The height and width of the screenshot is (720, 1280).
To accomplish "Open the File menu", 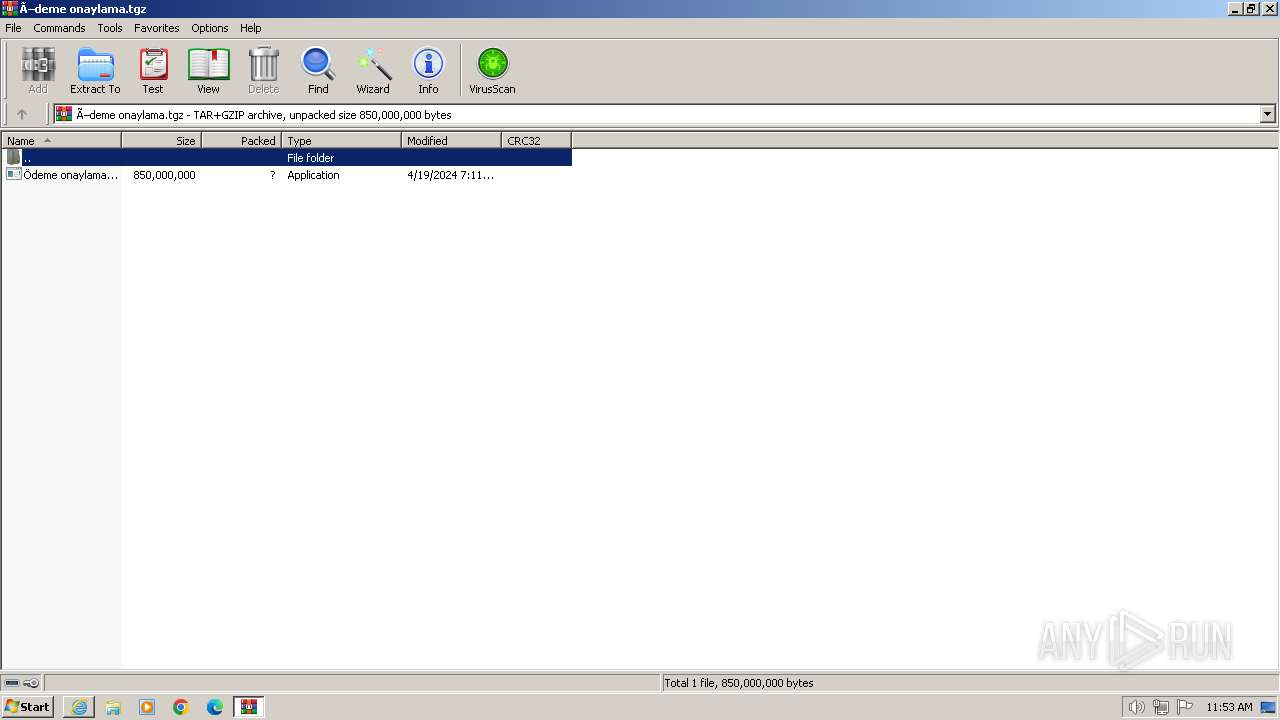I will pos(13,28).
